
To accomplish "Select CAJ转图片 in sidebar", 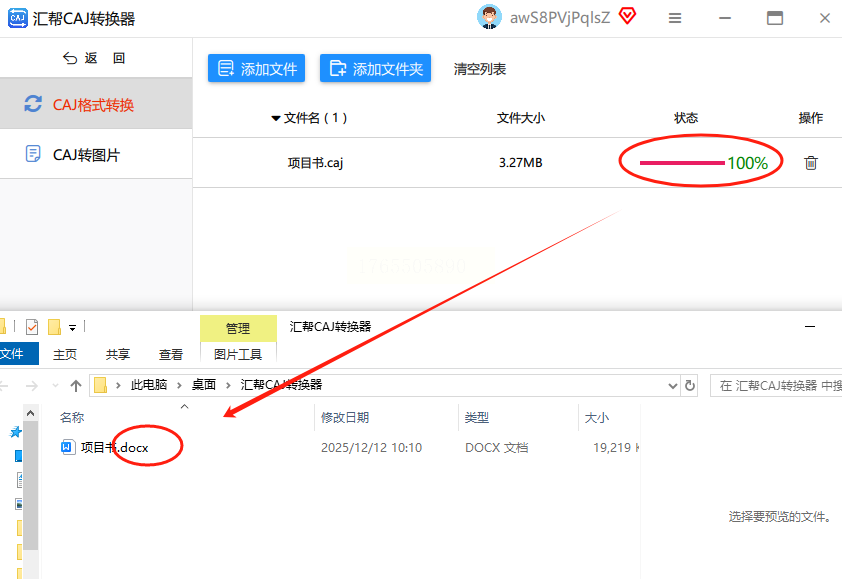I will [x=96, y=155].
